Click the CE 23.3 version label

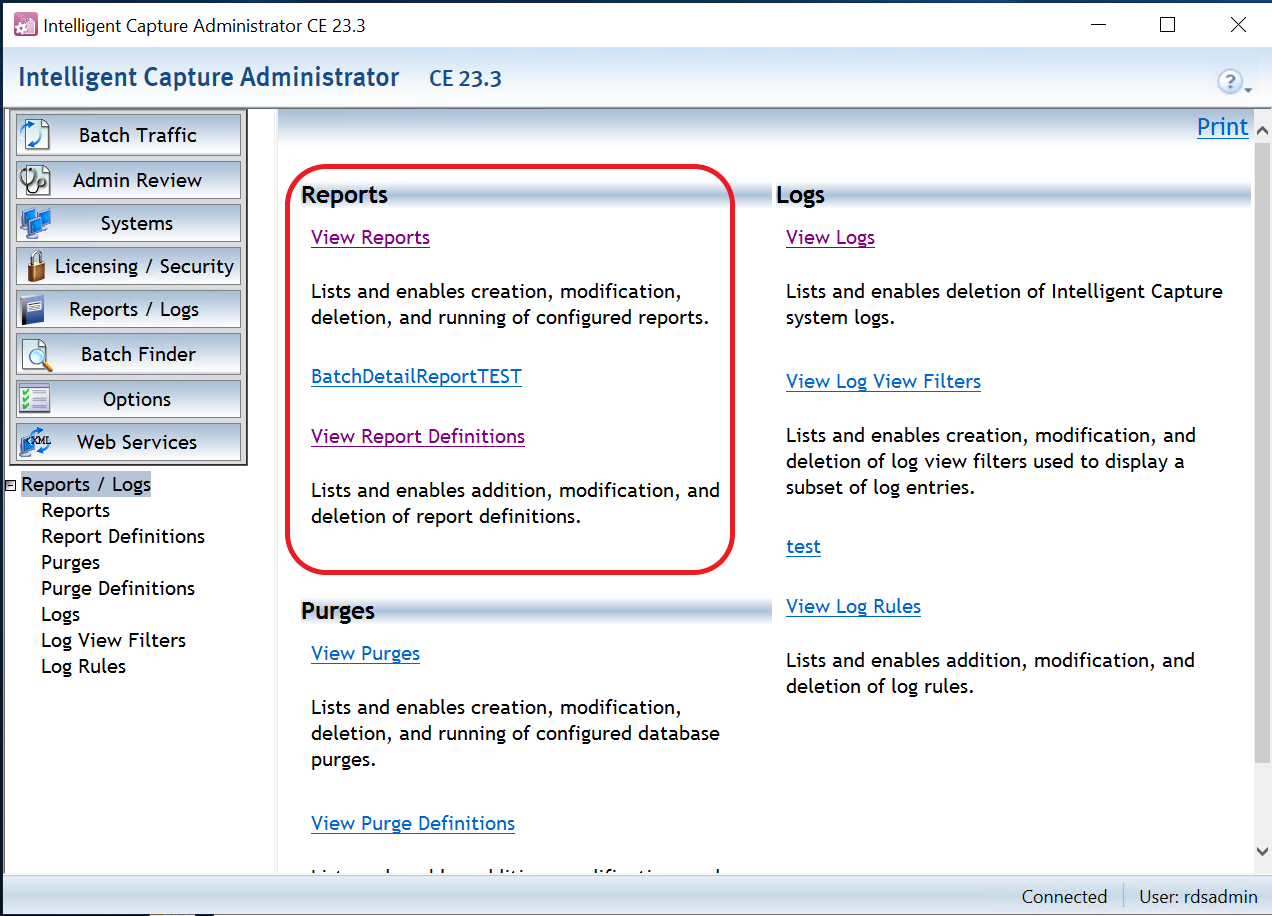click(x=465, y=78)
